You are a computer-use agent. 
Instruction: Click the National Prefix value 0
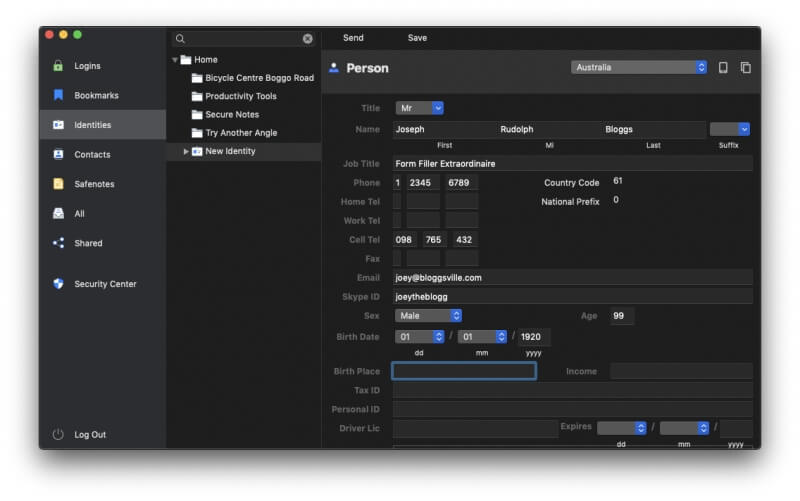616,199
